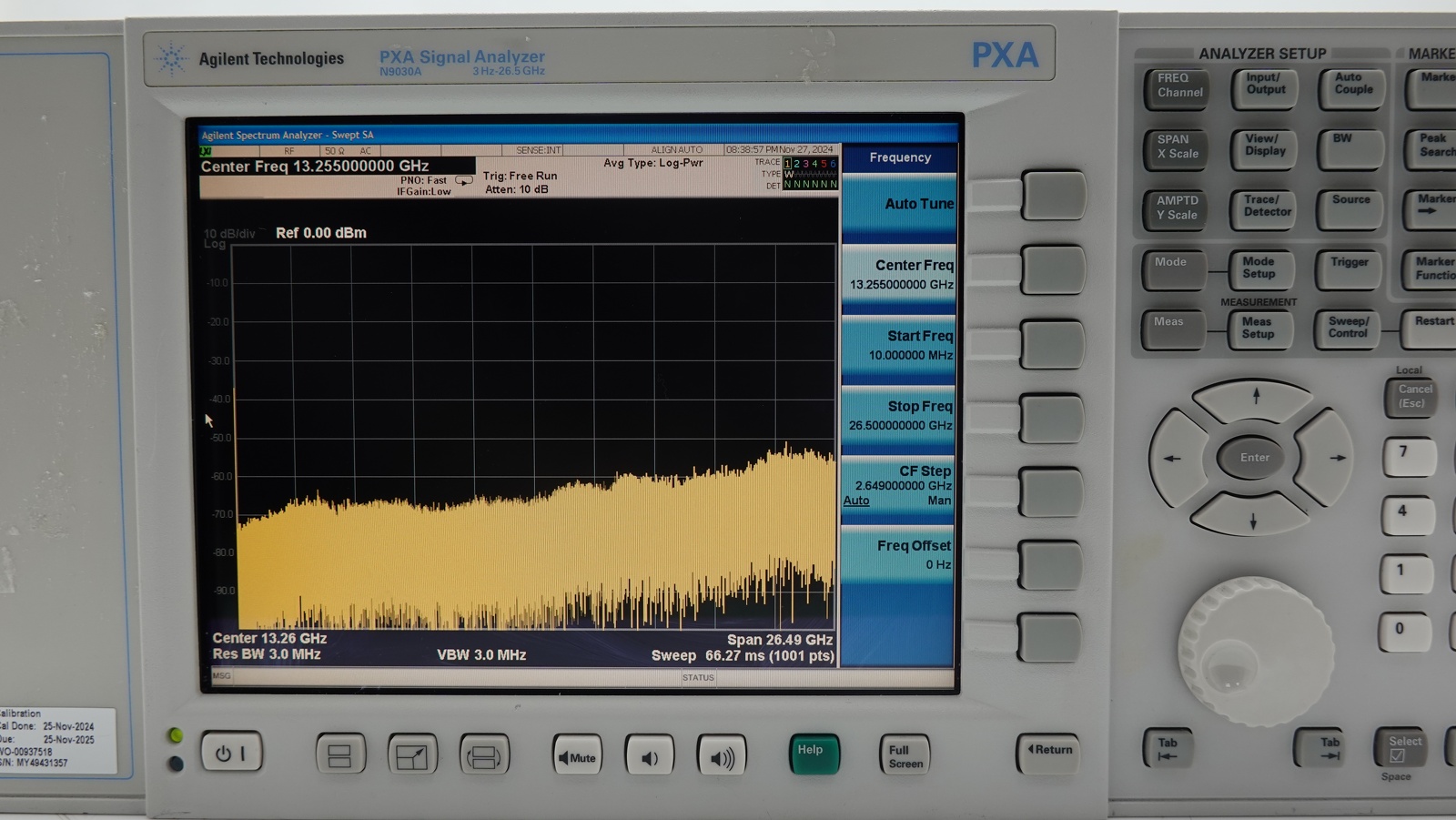Hit the Restart key

coord(1429,329)
